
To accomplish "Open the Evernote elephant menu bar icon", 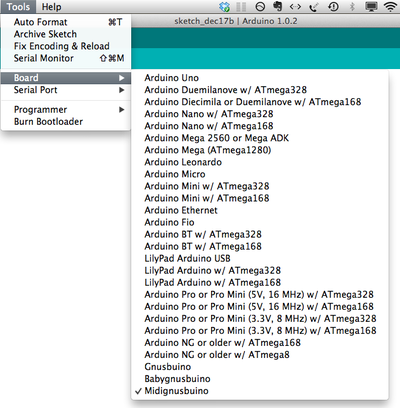I will (x=277, y=6).
